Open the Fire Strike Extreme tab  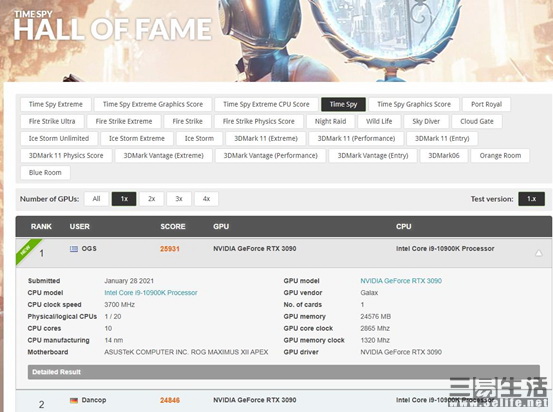(x=124, y=121)
